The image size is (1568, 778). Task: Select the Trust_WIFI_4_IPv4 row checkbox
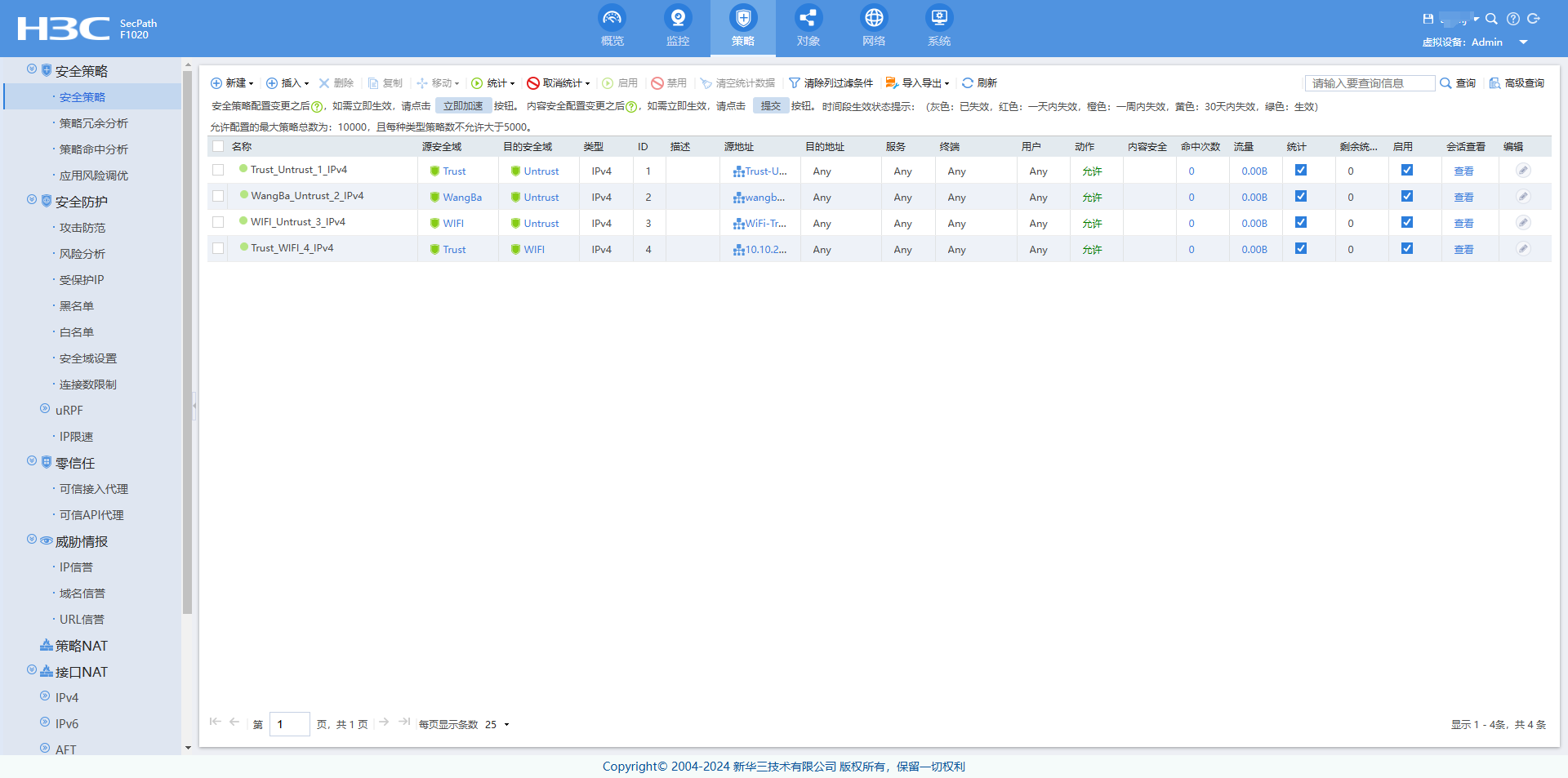[218, 248]
